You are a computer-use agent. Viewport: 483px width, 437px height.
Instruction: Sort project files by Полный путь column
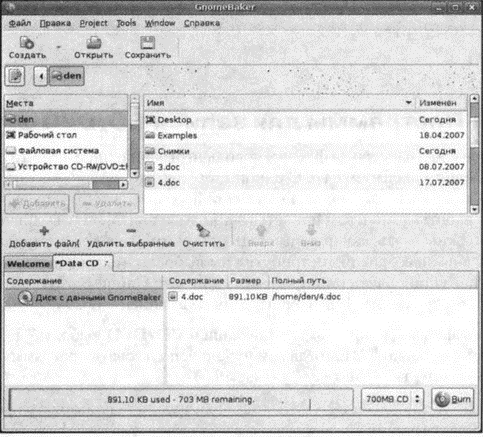click(x=373, y=281)
